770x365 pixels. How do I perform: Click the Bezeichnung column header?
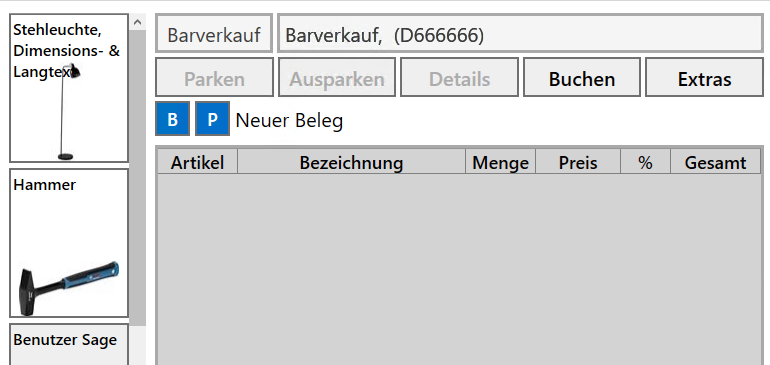pos(351,162)
